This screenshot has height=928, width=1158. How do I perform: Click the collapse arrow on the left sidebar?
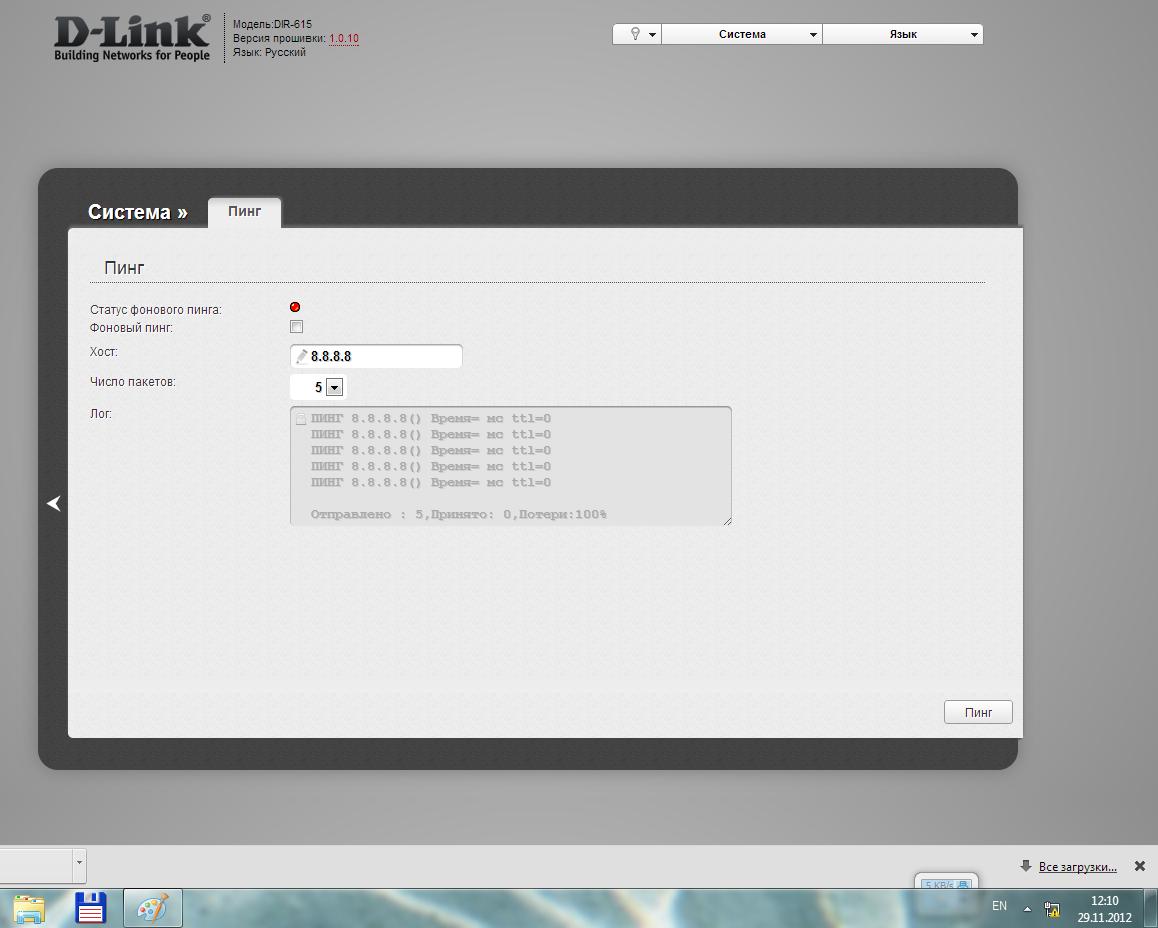pos(54,503)
